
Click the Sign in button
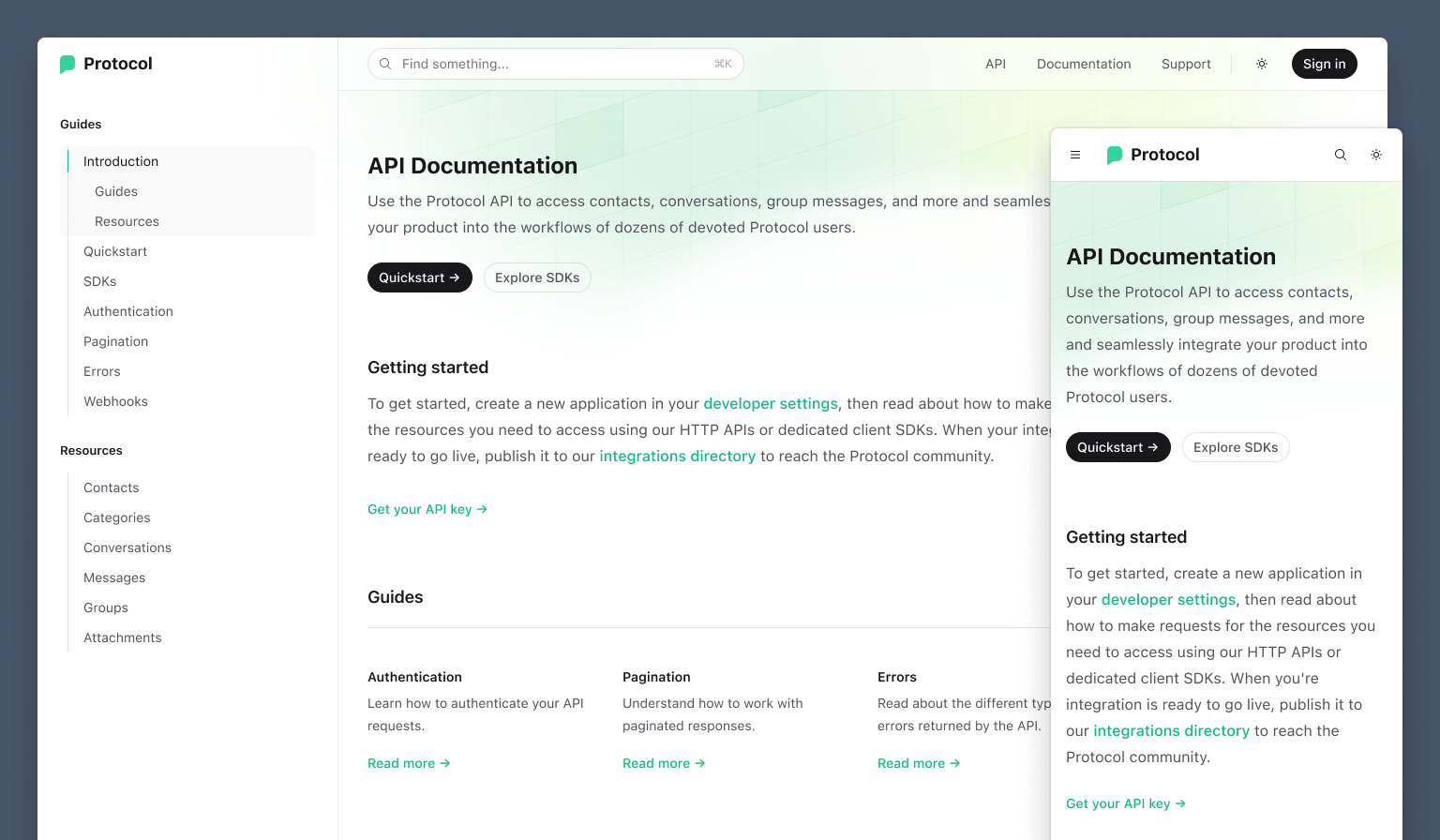click(1325, 64)
